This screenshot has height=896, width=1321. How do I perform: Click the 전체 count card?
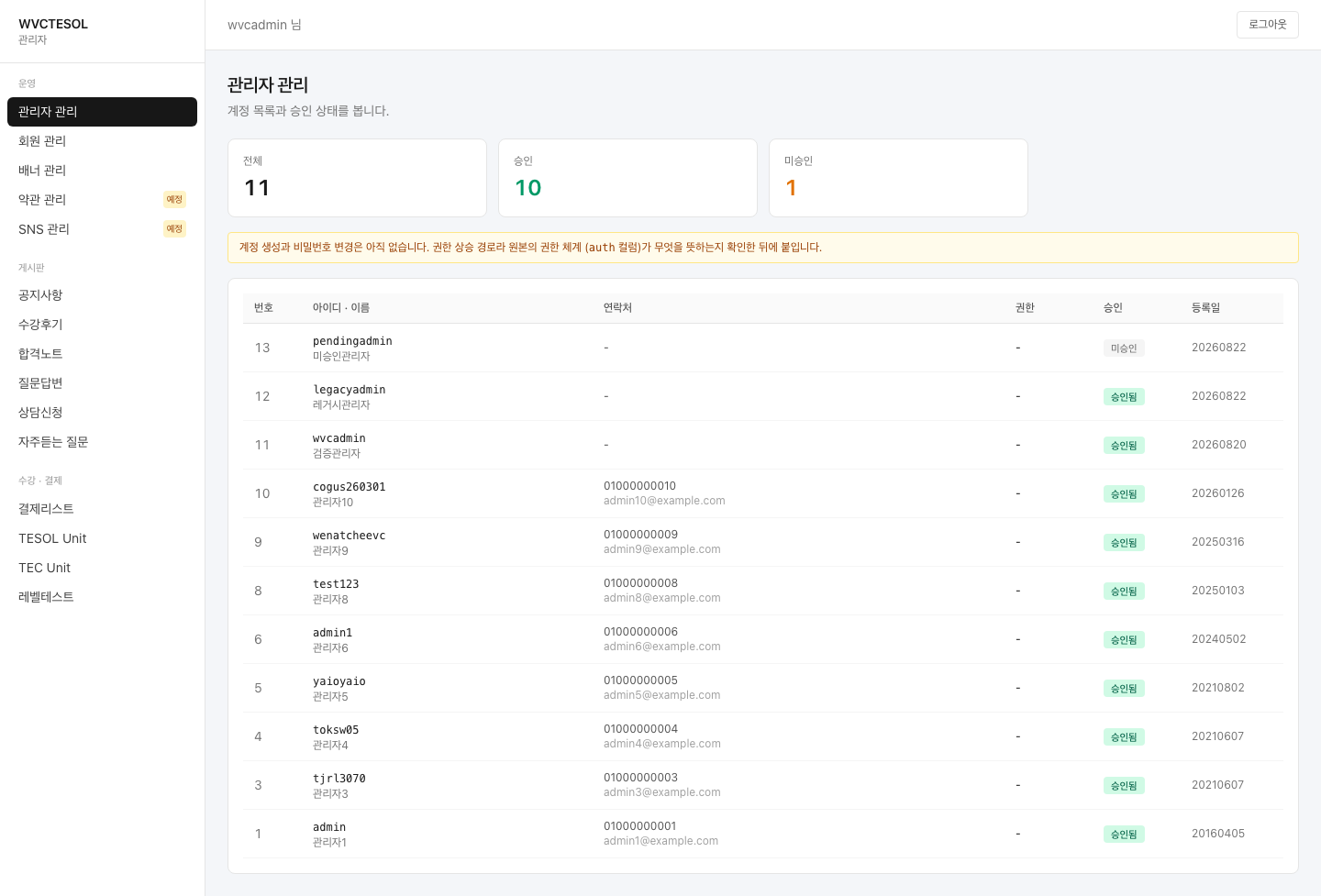[357, 178]
